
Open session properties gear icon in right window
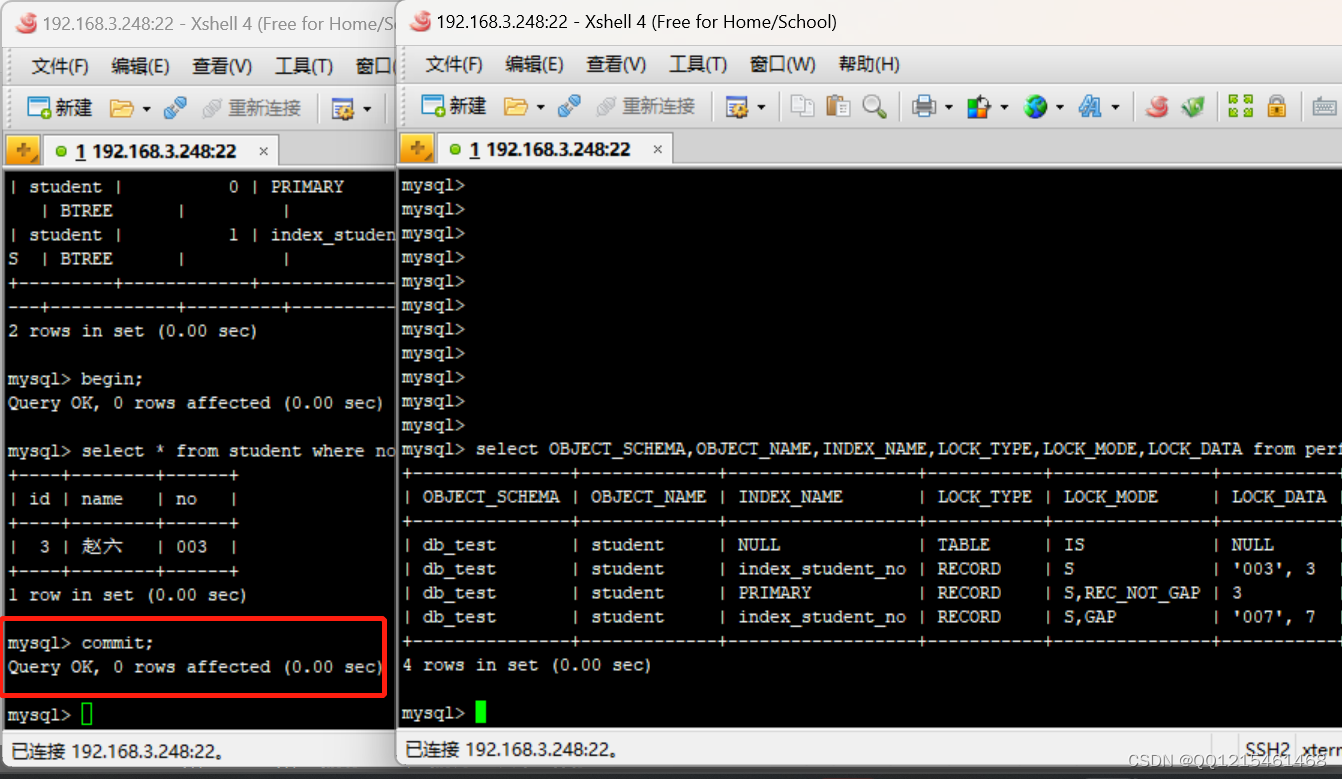point(737,106)
